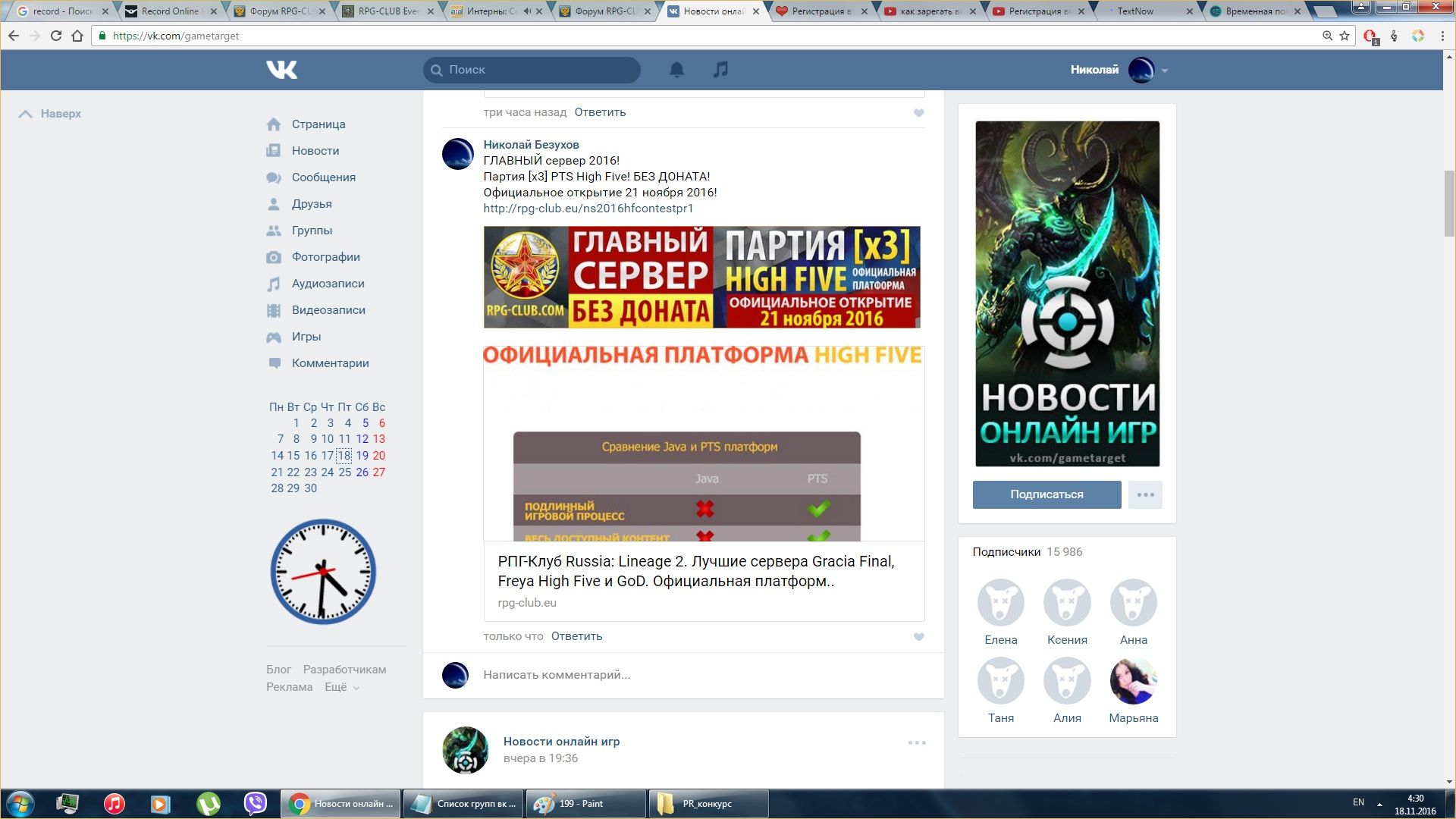Screen dimensions: 1456x819
Task: Open the rpg-club.eu/ns2016hfcontestpr1 link
Action: [x=588, y=209]
